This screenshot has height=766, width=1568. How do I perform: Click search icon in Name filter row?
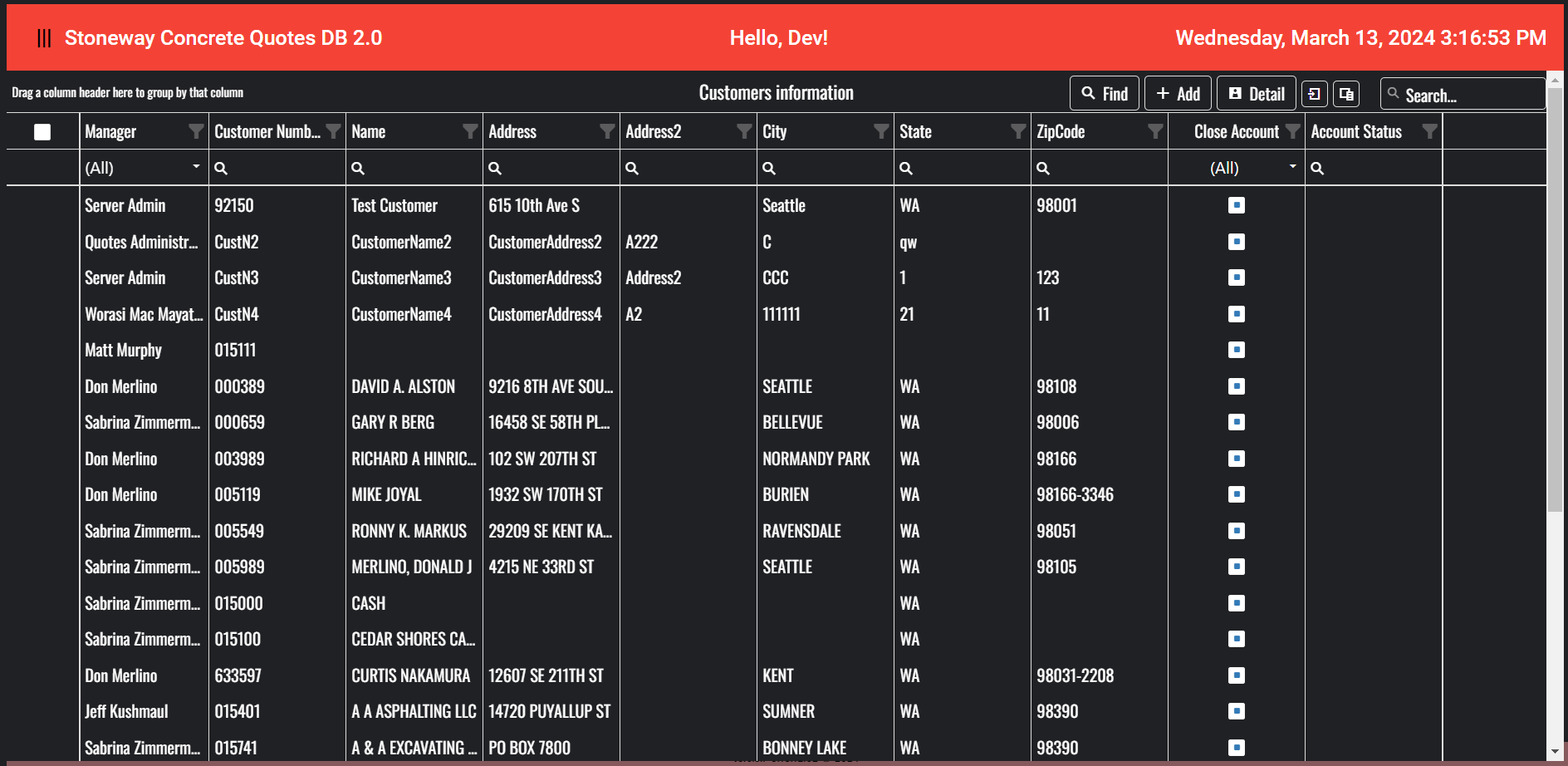coord(358,168)
